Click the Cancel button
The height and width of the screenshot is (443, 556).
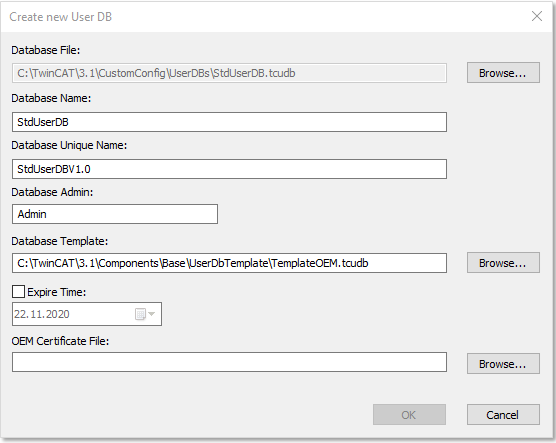coord(503,415)
